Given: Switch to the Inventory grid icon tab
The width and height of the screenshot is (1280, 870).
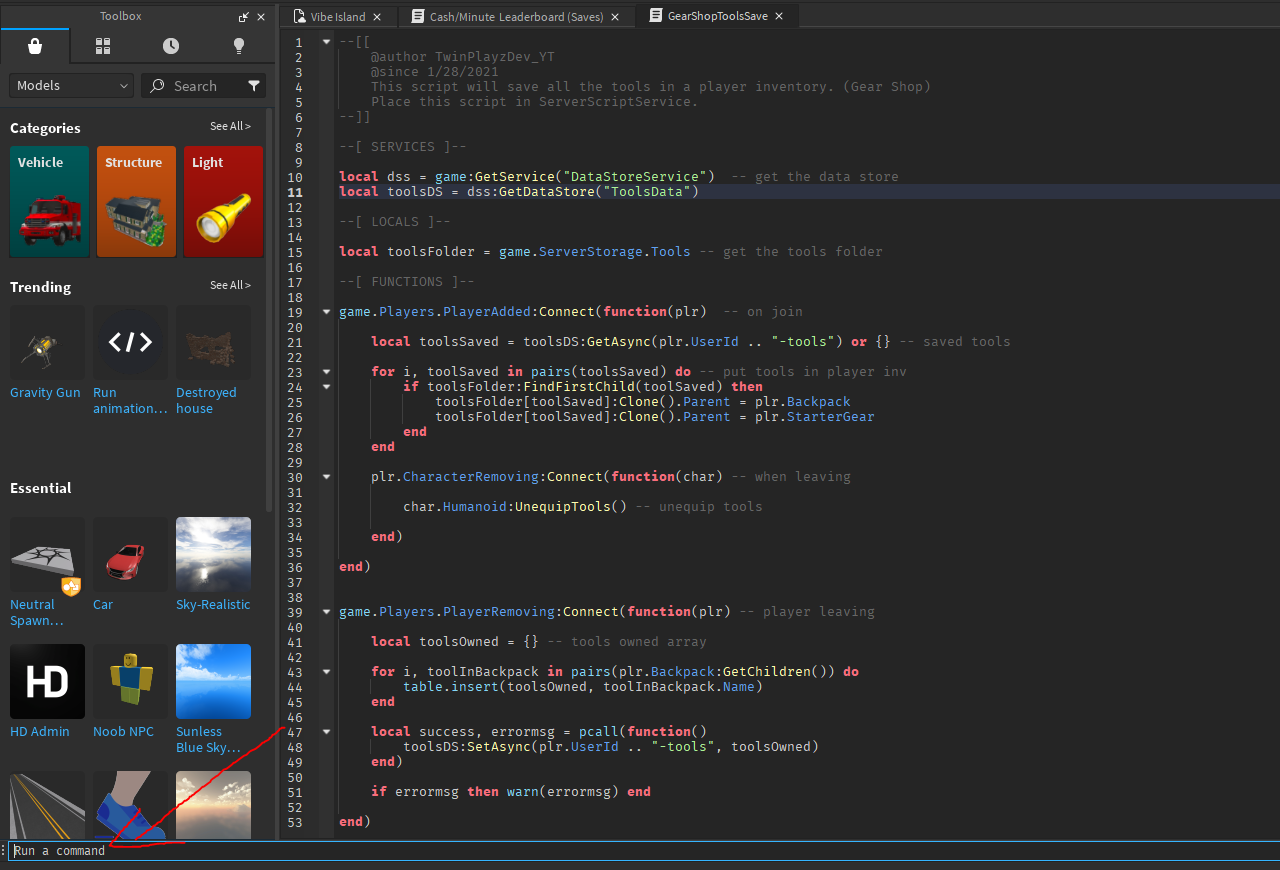Looking at the screenshot, I should click(103, 46).
